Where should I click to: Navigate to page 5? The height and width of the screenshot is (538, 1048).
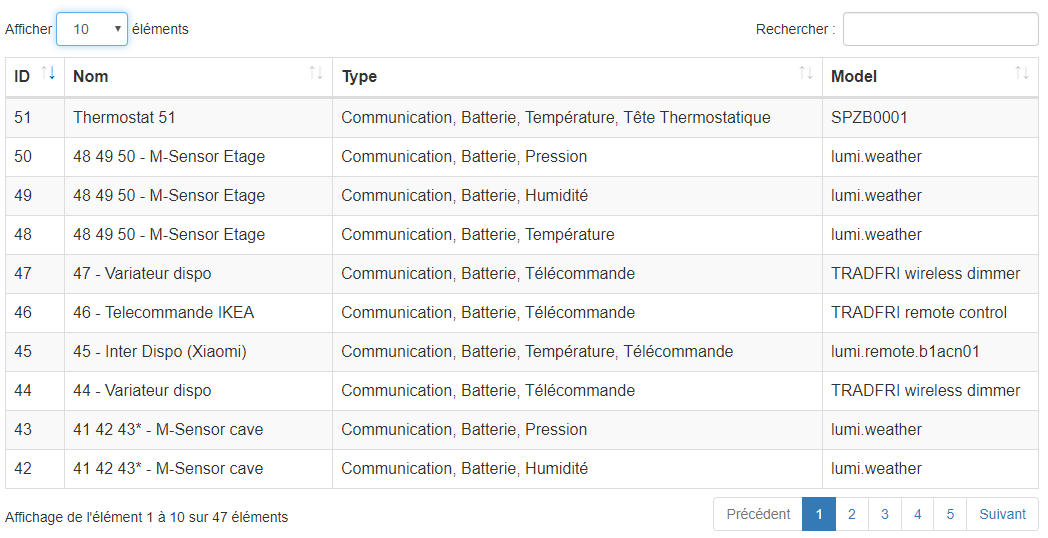950,514
